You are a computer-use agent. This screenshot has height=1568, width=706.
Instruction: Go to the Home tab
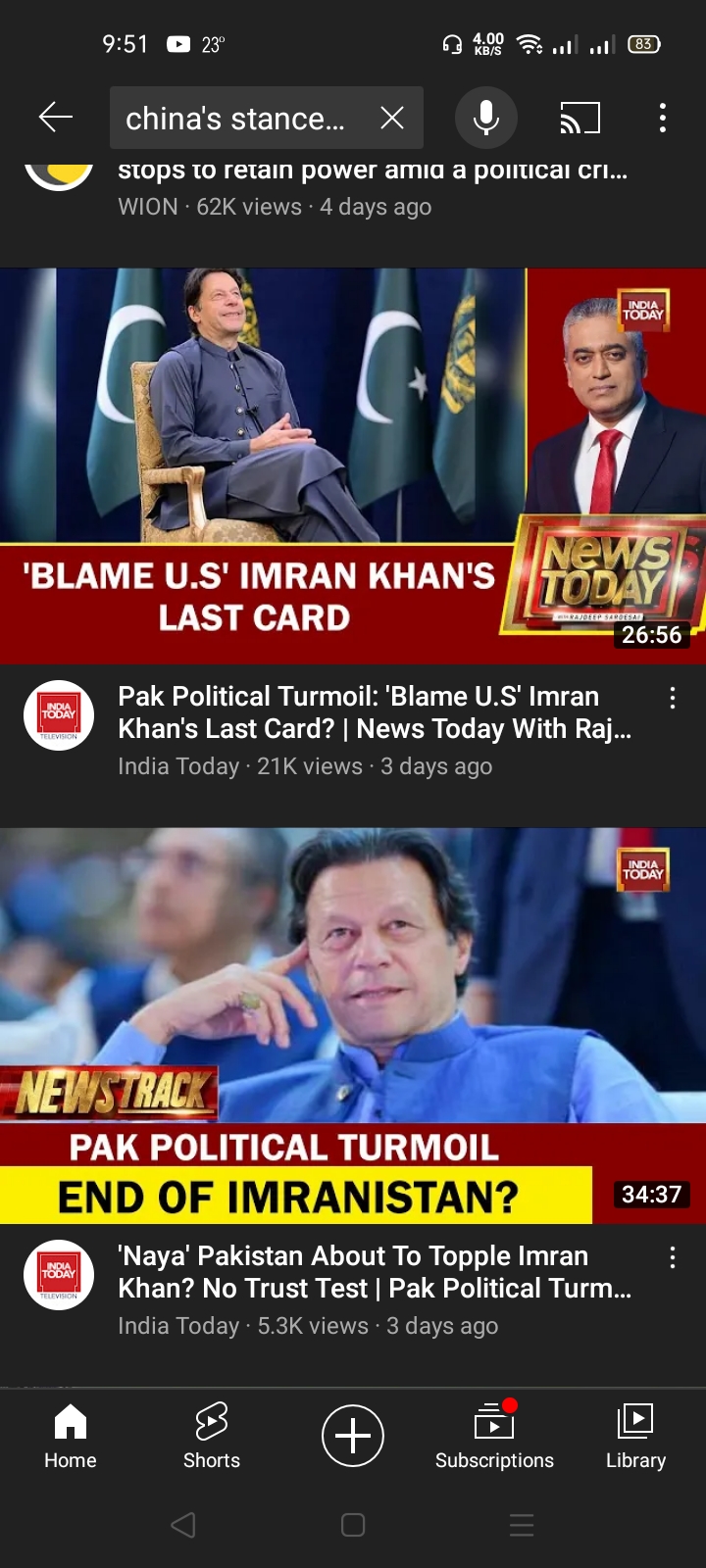(x=71, y=1436)
